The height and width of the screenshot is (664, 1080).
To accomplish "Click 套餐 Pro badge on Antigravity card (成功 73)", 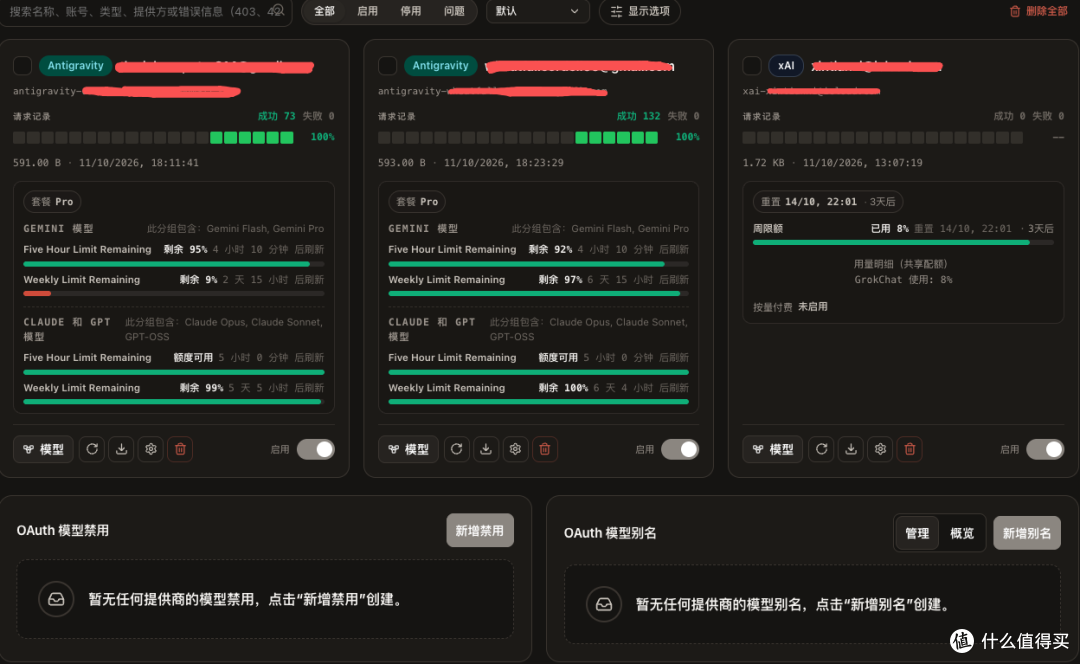I will pos(52,202).
